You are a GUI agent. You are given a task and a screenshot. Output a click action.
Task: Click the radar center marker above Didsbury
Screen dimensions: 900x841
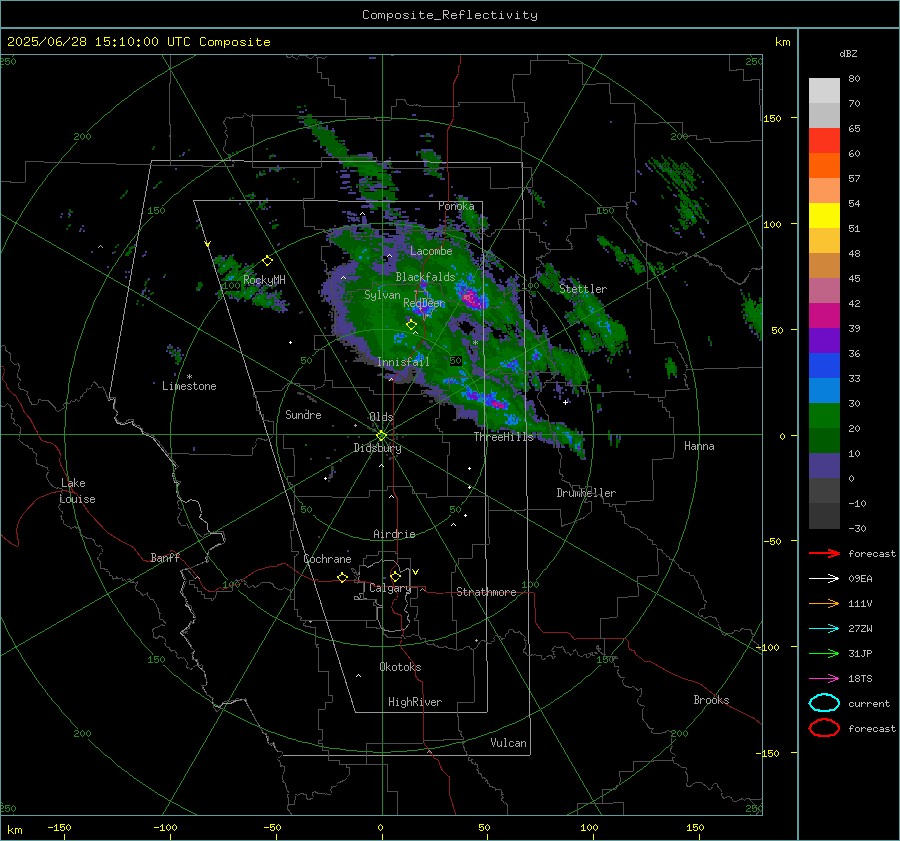coord(381,436)
